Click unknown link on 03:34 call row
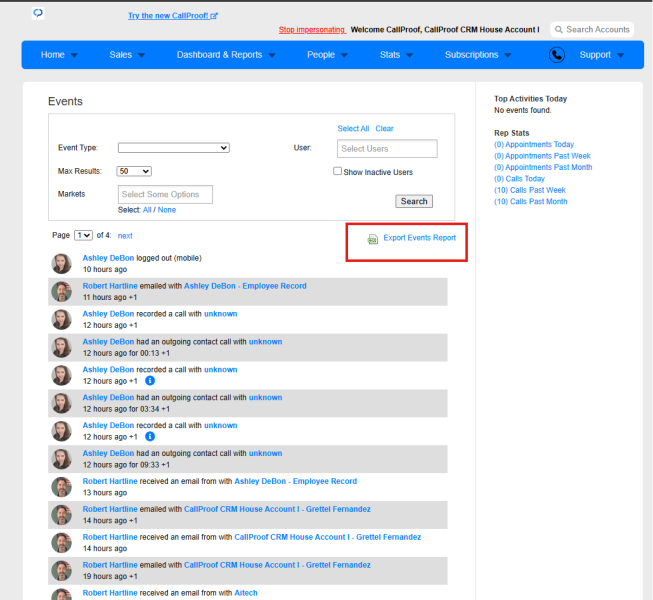Screen dimensions: 653x600 pos(265,397)
